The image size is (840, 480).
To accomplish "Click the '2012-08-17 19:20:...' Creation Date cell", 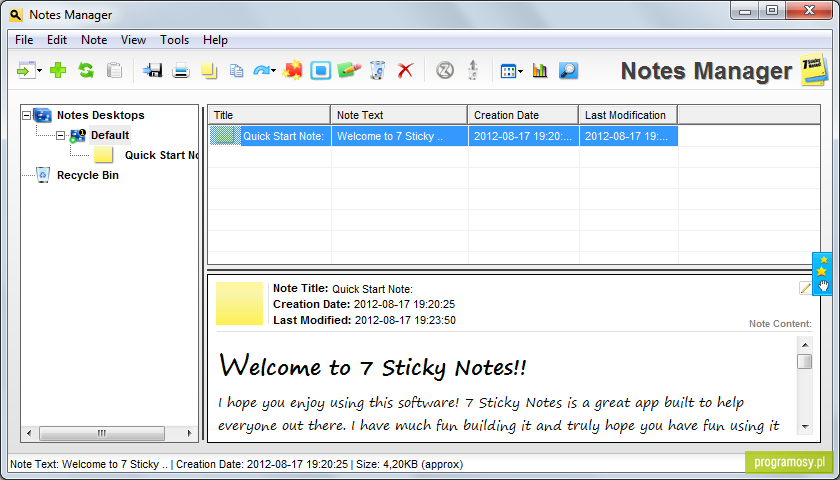I will [x=524, y=136].
